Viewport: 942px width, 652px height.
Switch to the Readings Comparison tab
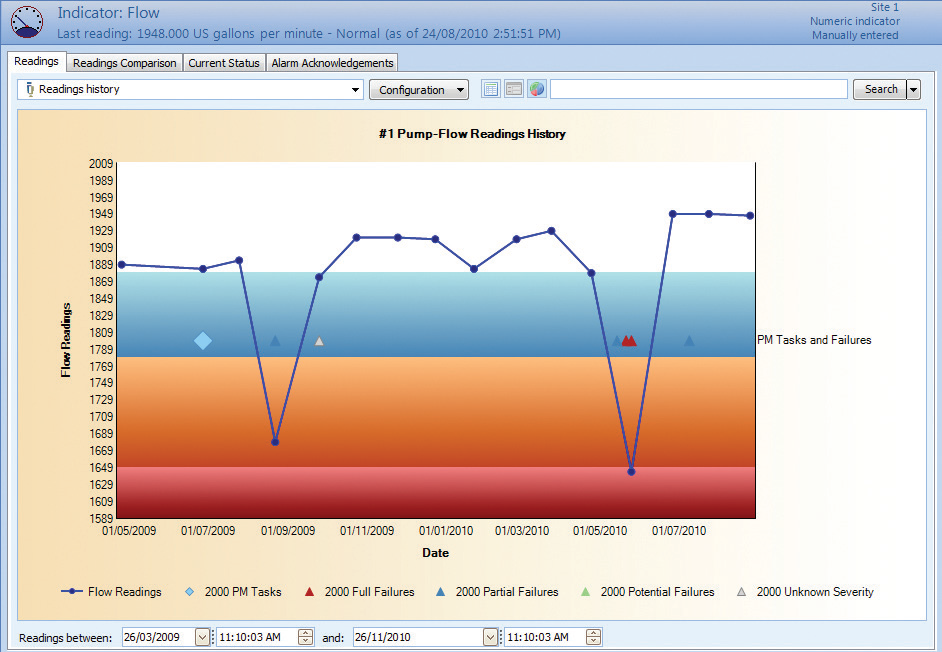click(x=124, y=62)
